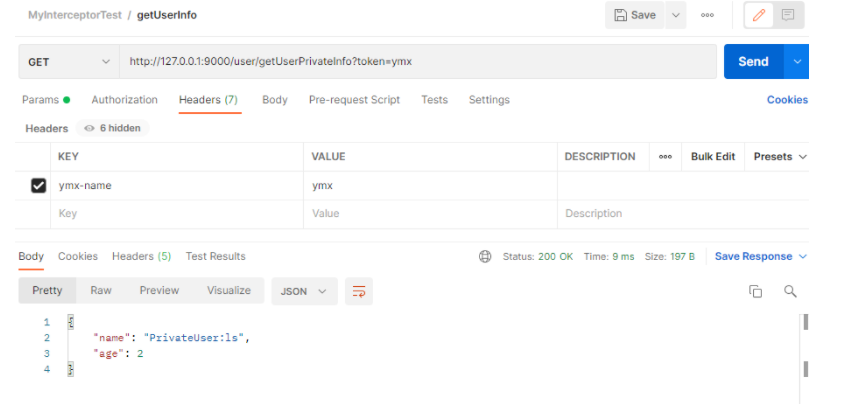Expand the Presets dropdown

pos(780,157)
